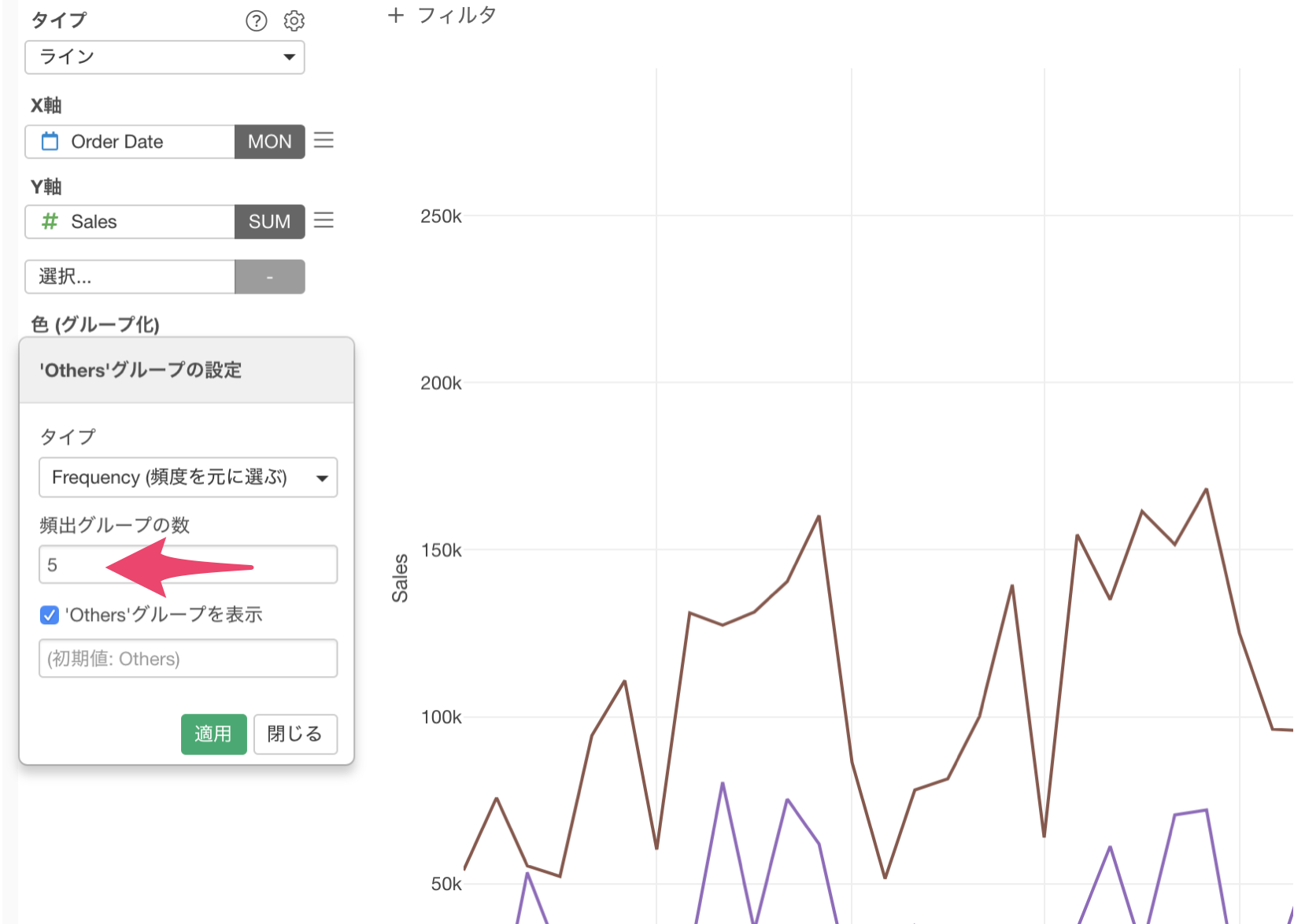Open the X-axis hamburger menu
Screen dimensions: 1294x924
click(323, 140)
